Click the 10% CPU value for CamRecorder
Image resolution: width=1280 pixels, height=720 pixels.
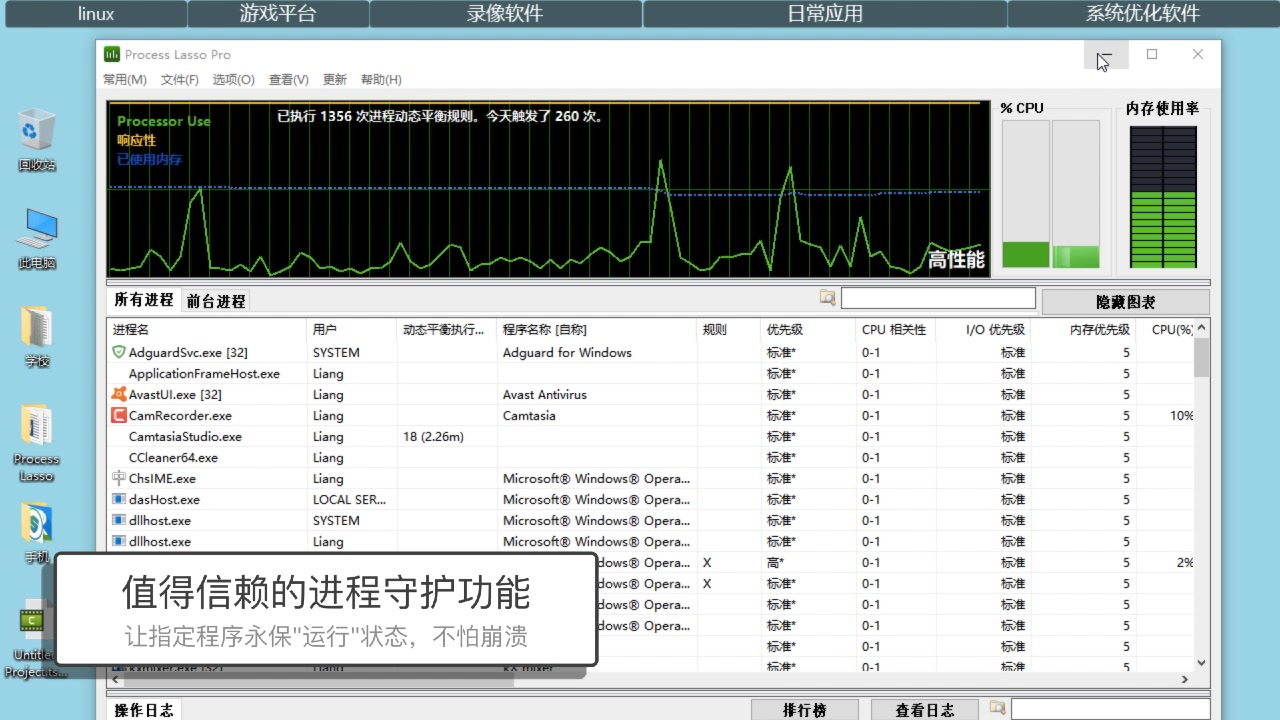[x=1181, y=415]
